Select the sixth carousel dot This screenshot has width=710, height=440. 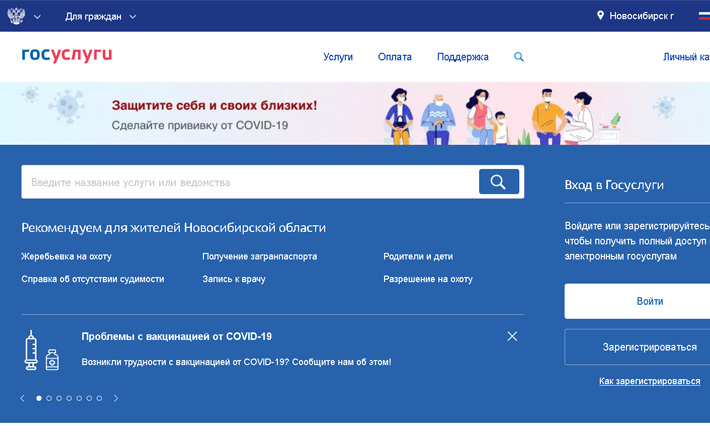[89, 398]
